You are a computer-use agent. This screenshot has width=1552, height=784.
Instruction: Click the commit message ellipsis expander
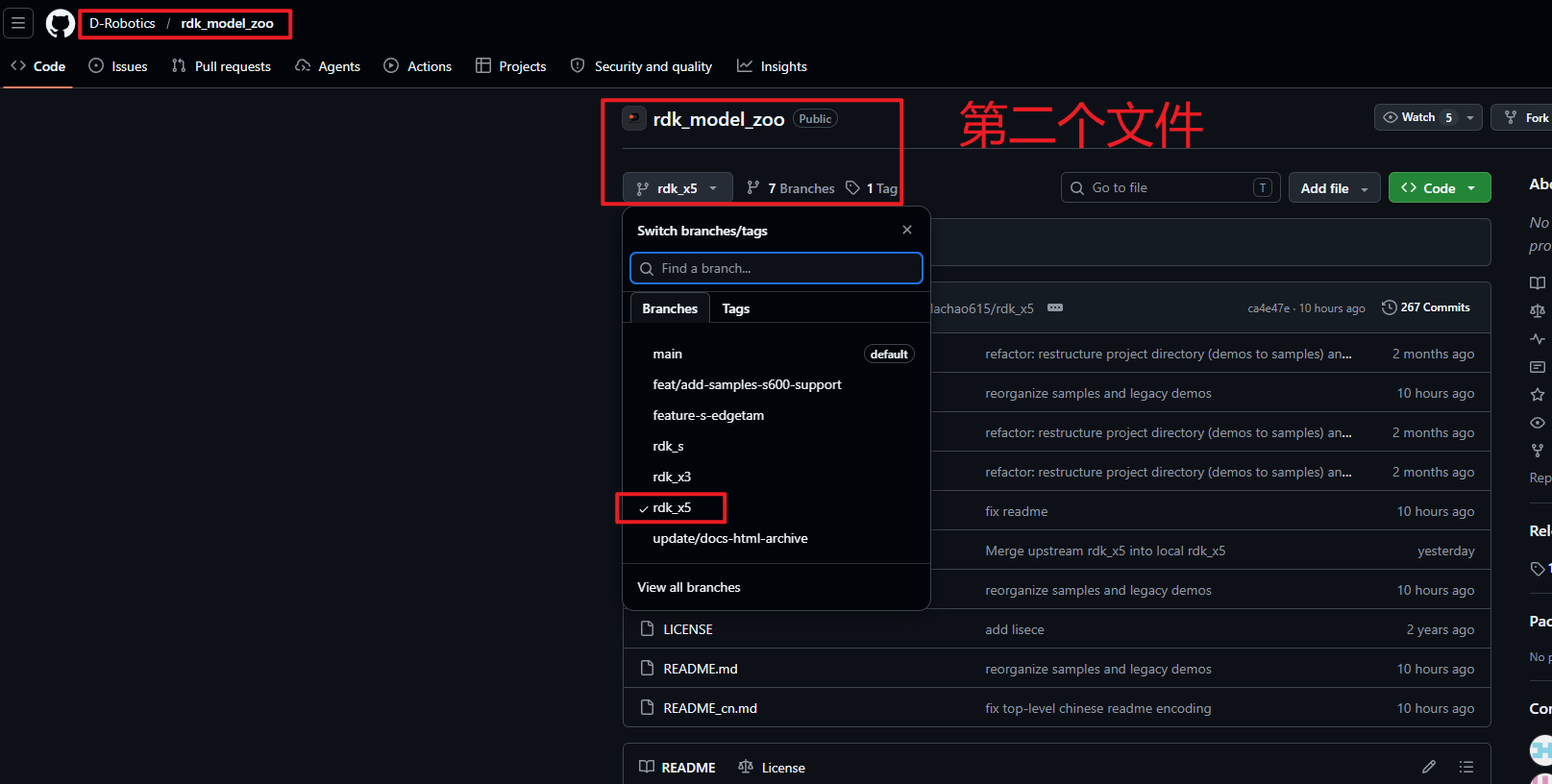coord(1055,307)
